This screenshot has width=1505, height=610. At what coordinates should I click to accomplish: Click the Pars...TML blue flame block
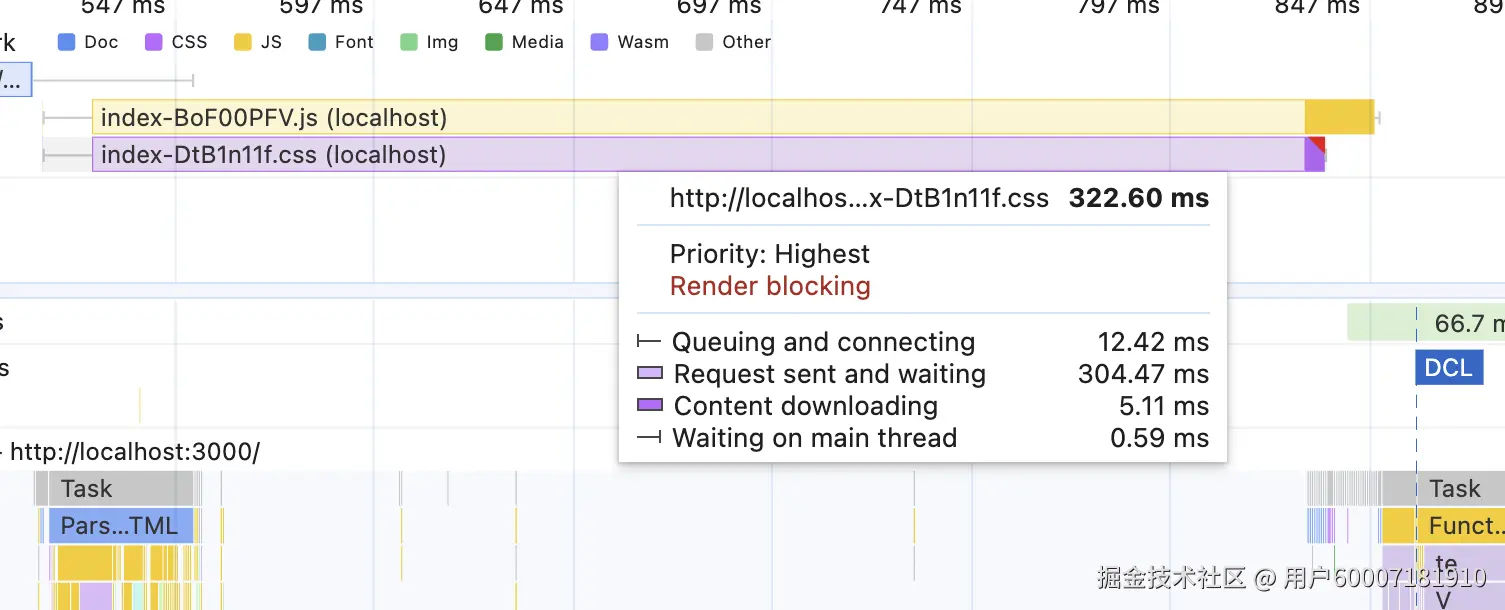(x=119, y=525)
